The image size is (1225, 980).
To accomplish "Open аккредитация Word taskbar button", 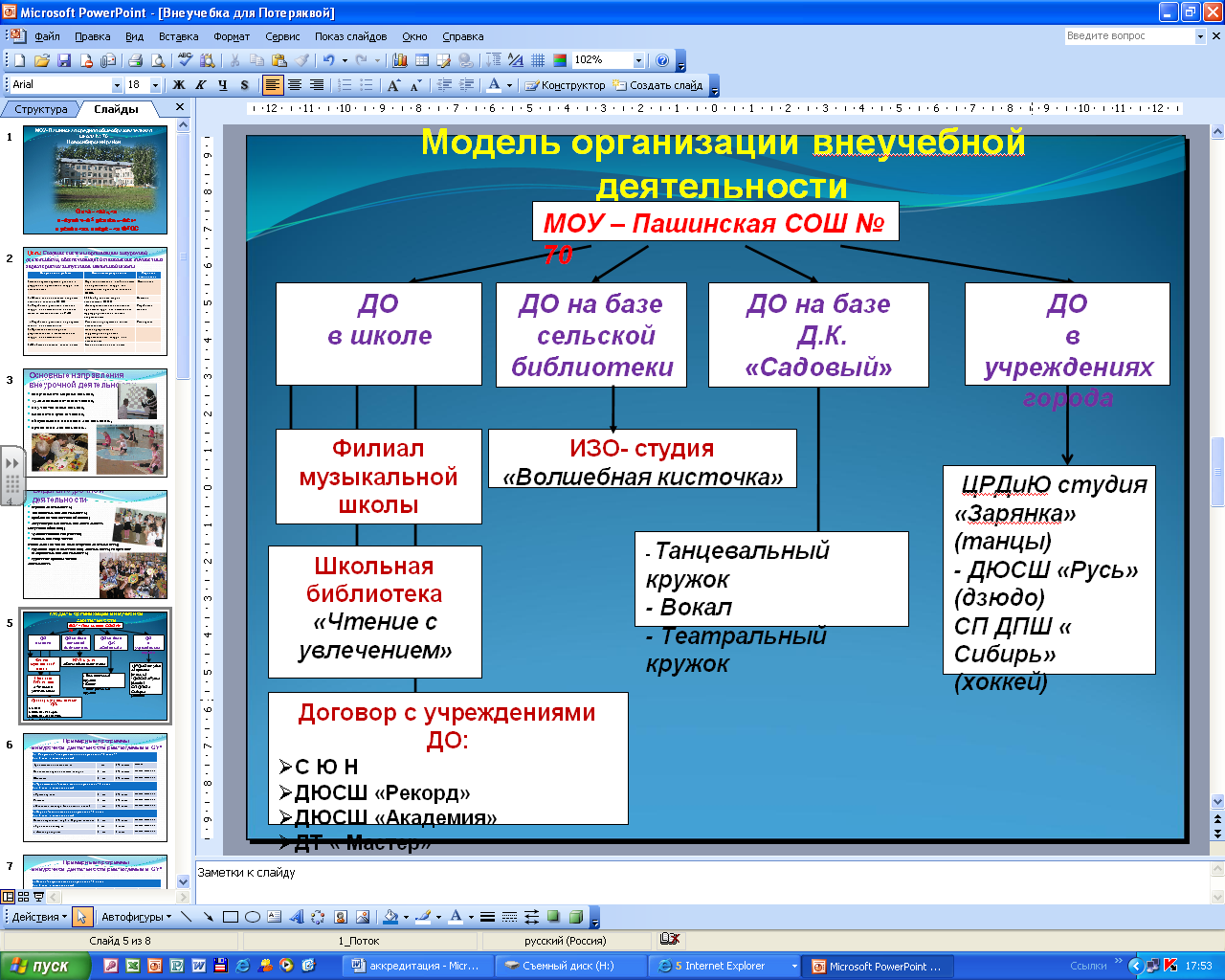I will [416, 966].
